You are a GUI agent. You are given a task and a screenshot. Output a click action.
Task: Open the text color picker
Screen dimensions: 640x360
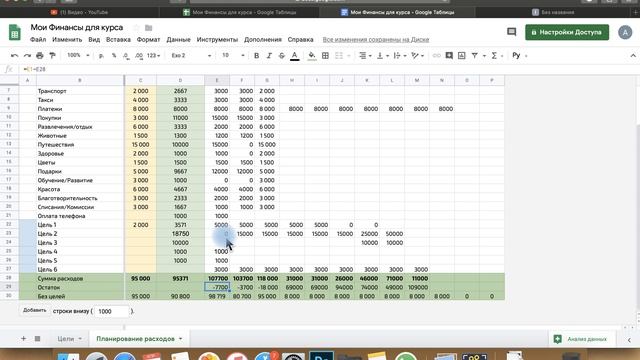(x=294, y=56)
